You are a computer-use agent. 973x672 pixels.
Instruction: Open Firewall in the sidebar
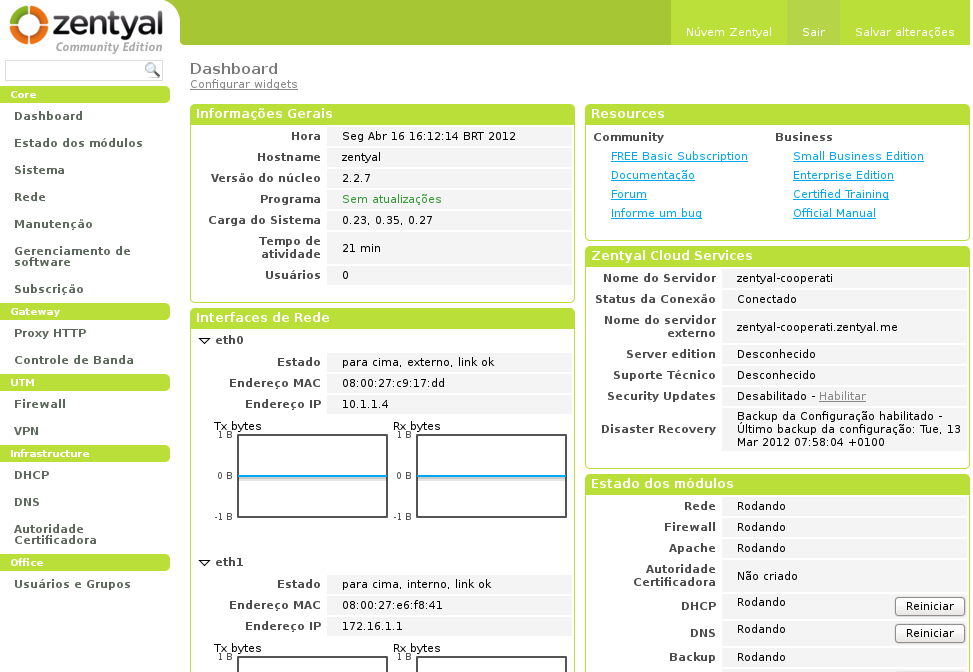coord(40,404)
